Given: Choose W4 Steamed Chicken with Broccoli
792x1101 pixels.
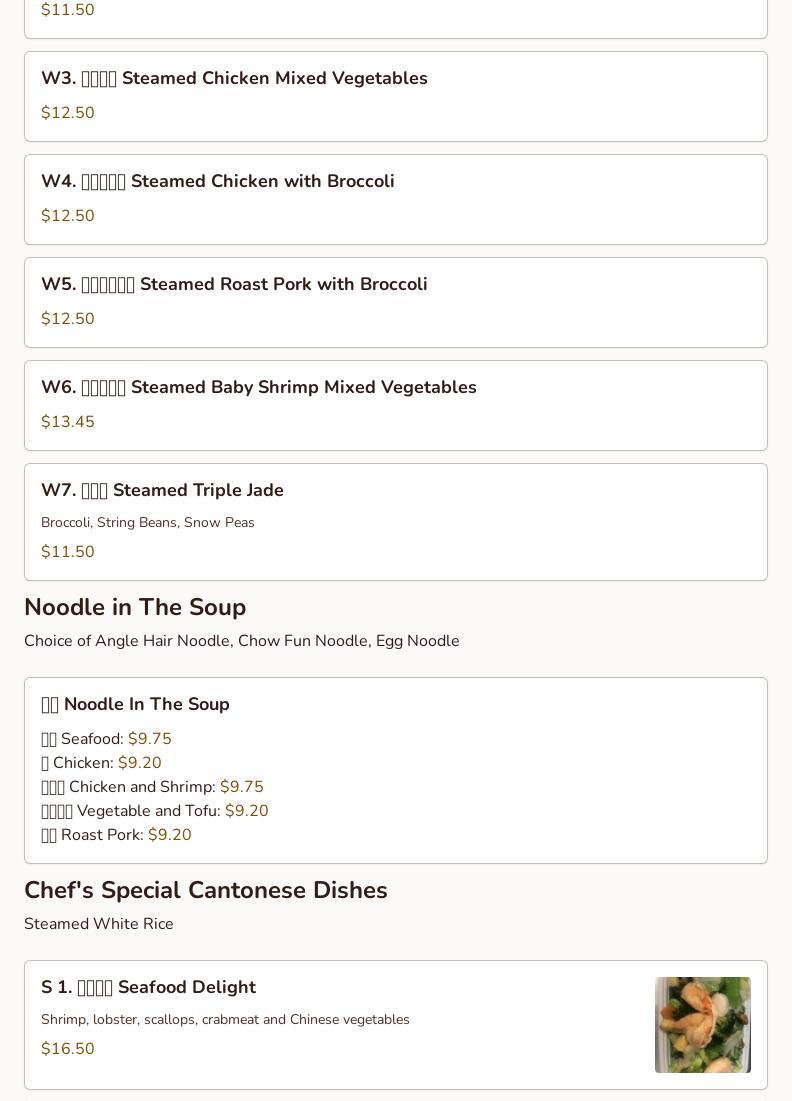Looking at the screenshot, I should 396,199.
